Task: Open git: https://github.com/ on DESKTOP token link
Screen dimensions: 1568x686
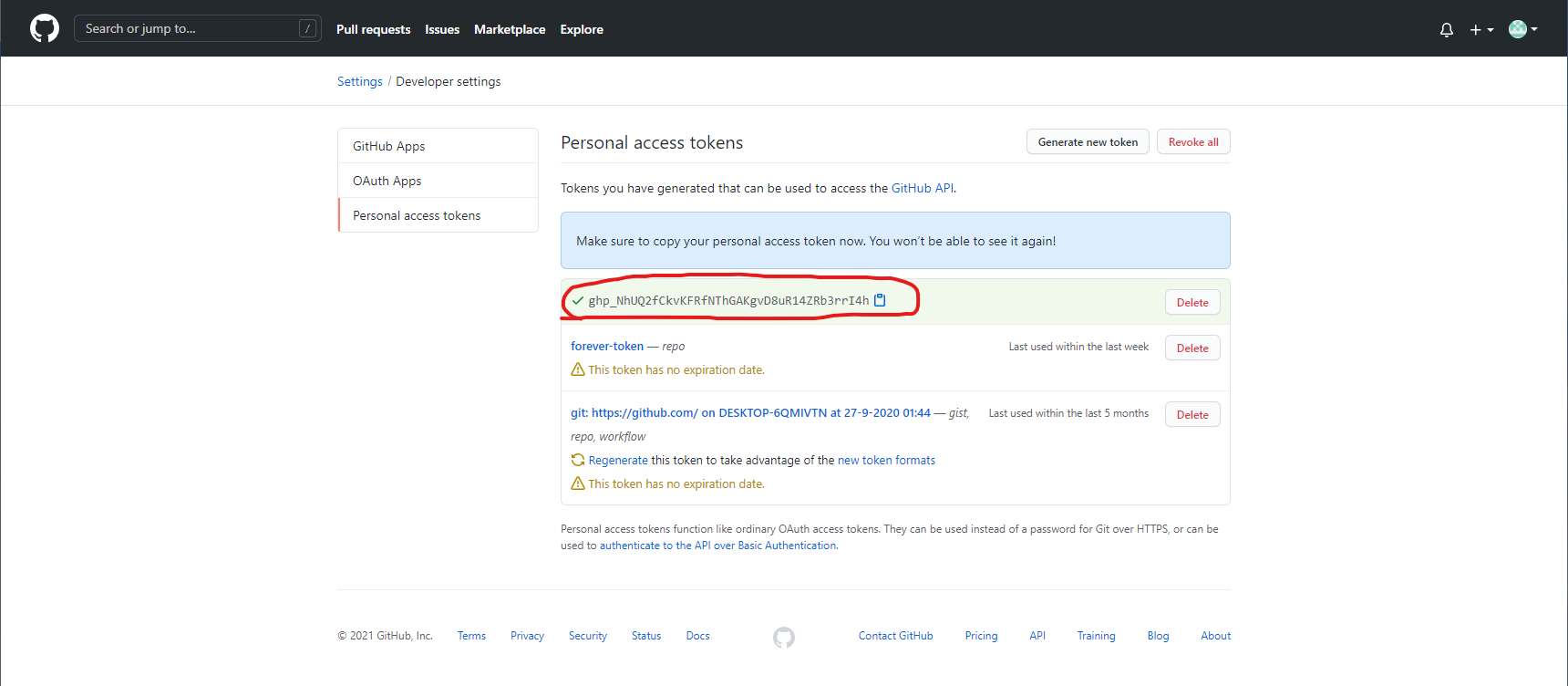Action: click(x=750, y=412)
